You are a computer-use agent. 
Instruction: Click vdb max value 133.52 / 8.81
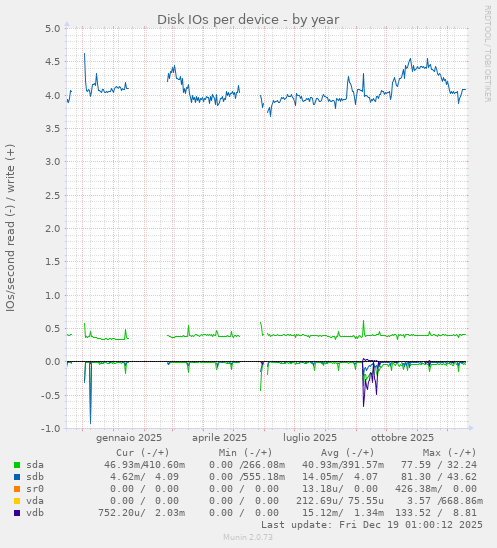[436, 513]
